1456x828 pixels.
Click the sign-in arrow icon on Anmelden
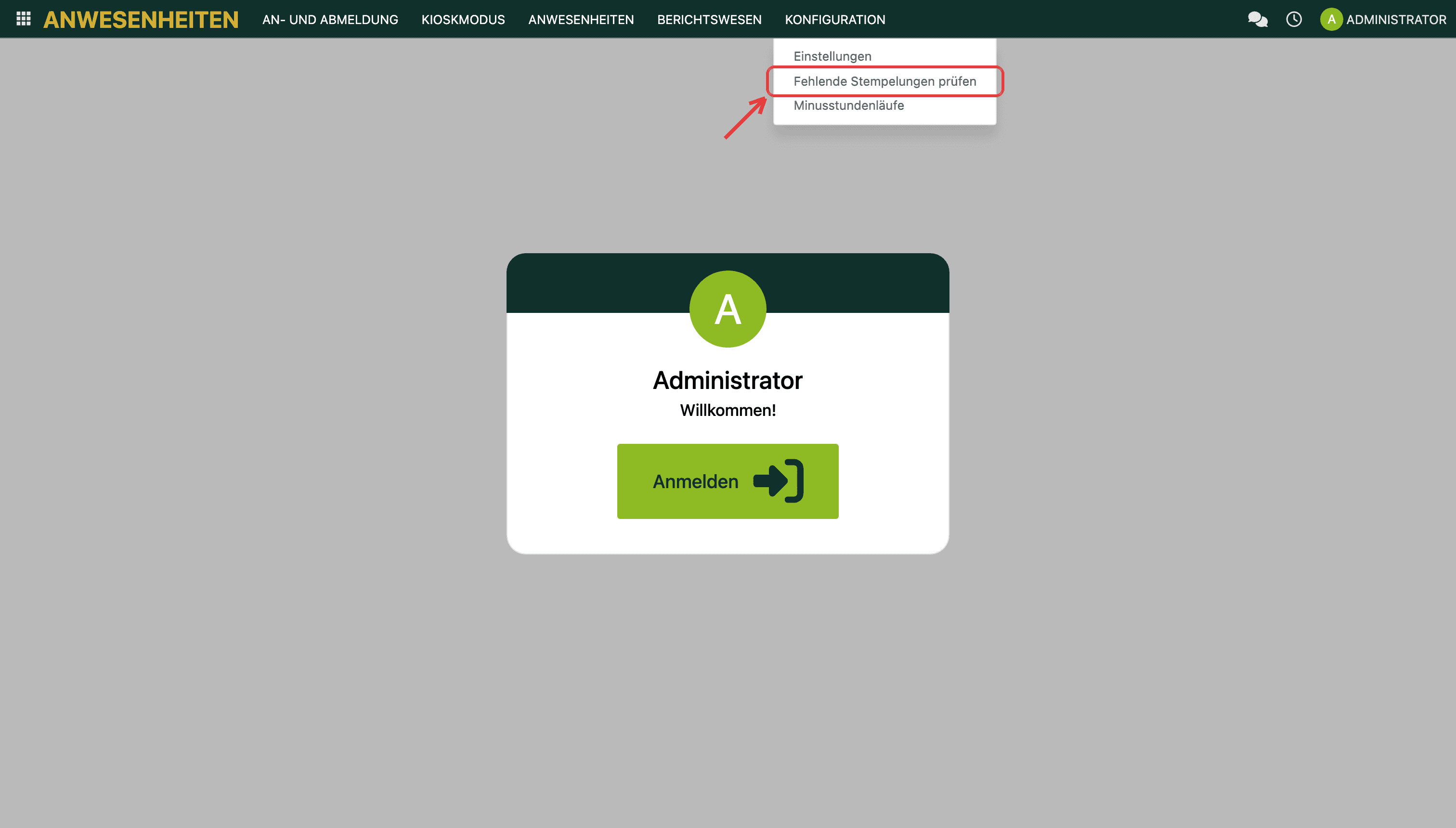click(x=779, y=481)
